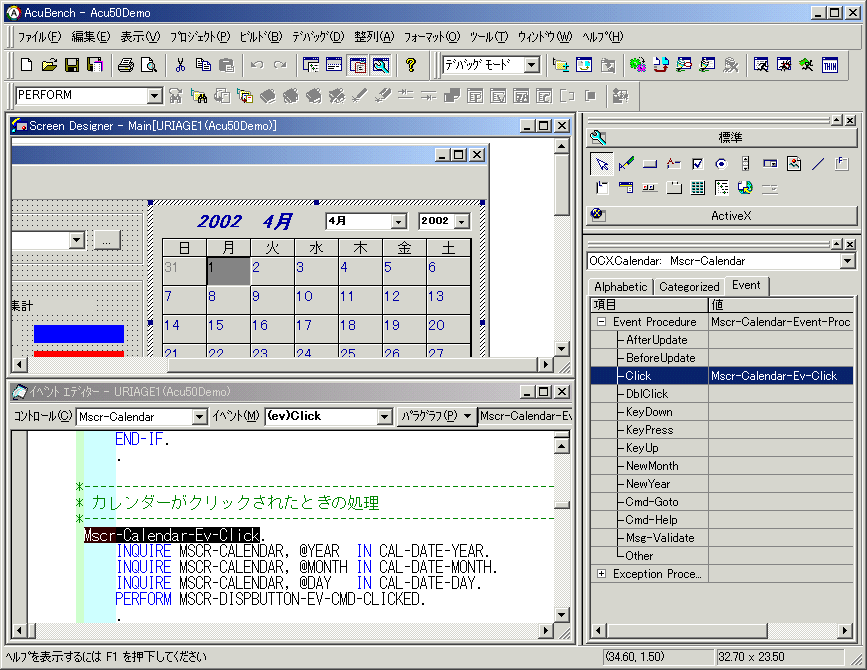Open the イベント (ev)Click dropdown
867x670 pixels.
coord(384,416)
